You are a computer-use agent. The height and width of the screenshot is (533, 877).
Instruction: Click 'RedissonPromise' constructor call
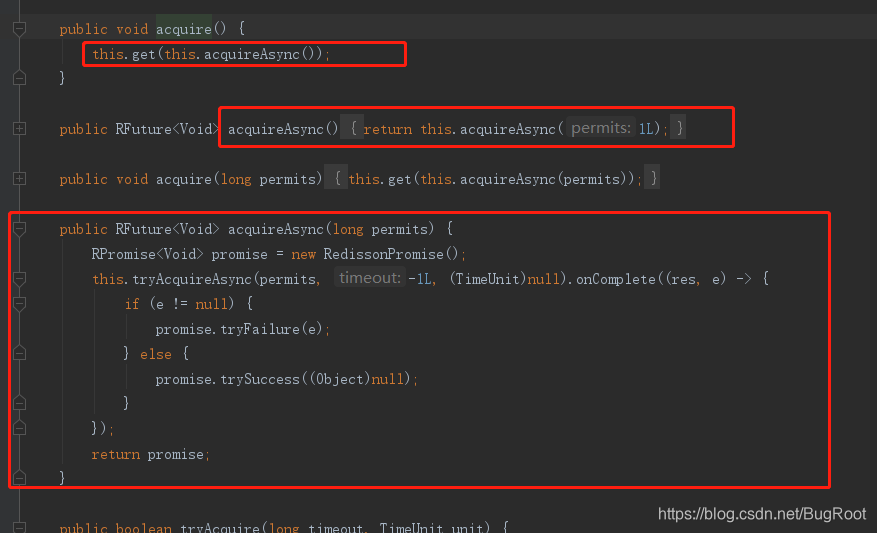[x=383, y=254]
